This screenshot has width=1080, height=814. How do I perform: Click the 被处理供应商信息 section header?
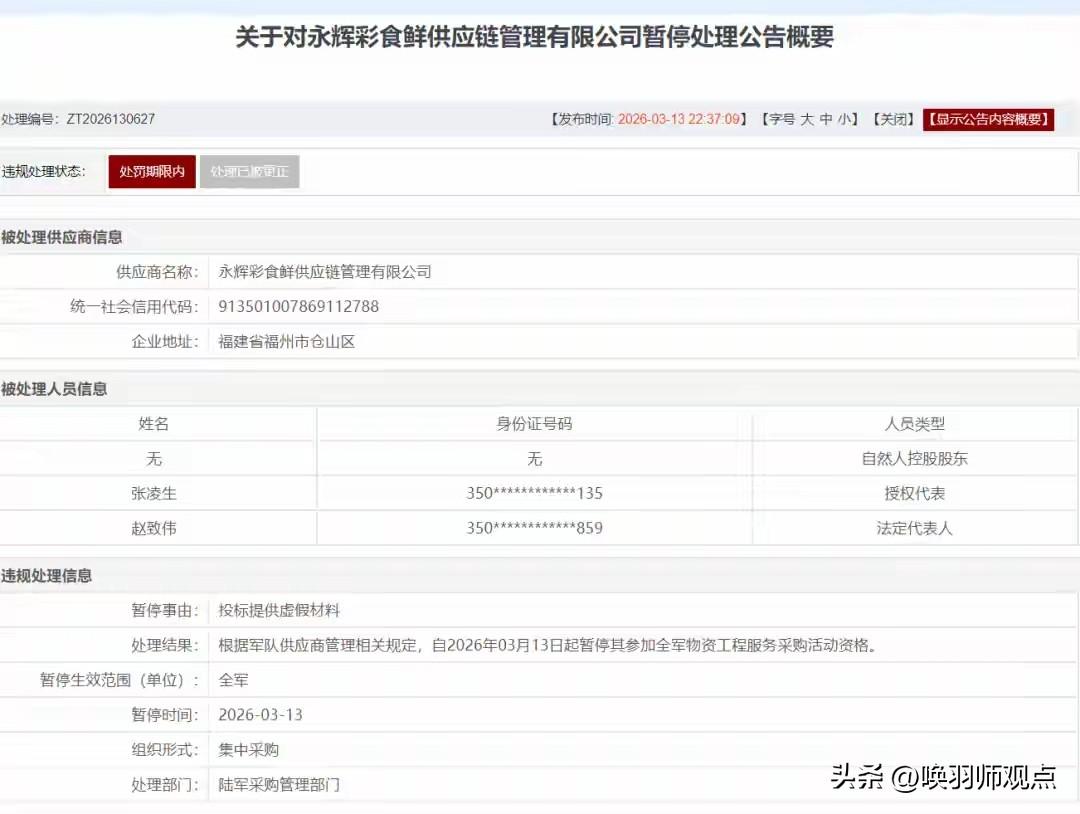(x=61, y=238)
